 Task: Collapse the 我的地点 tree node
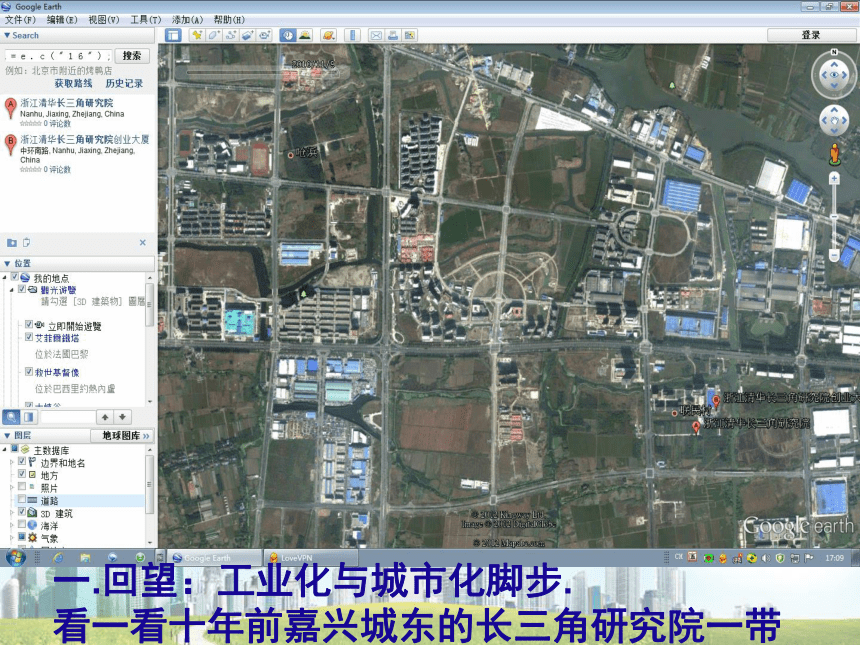click(5, 278)
